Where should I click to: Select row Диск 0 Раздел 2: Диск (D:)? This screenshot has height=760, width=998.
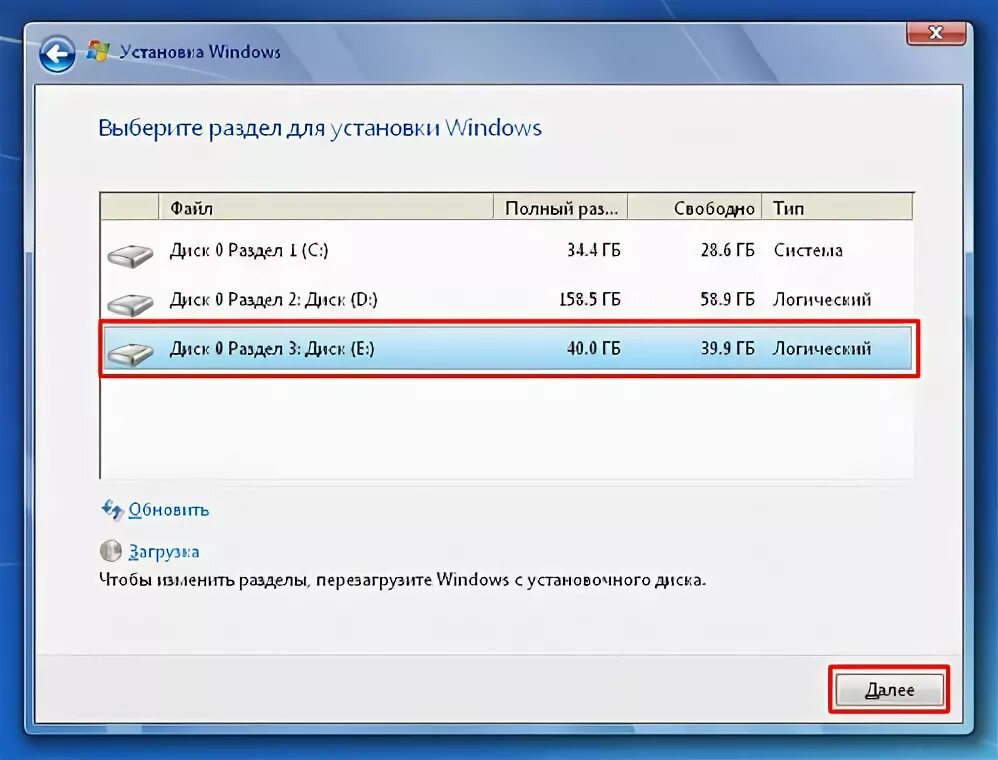(x=507, y=299)
